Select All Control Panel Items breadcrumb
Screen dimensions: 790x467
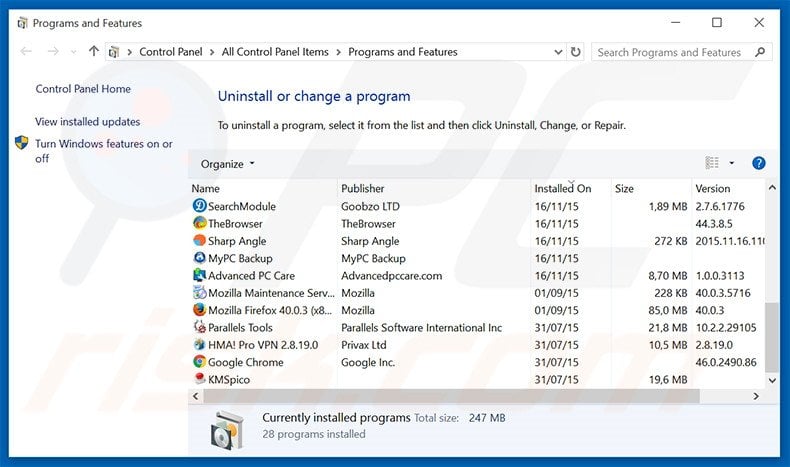coord(275,52)
